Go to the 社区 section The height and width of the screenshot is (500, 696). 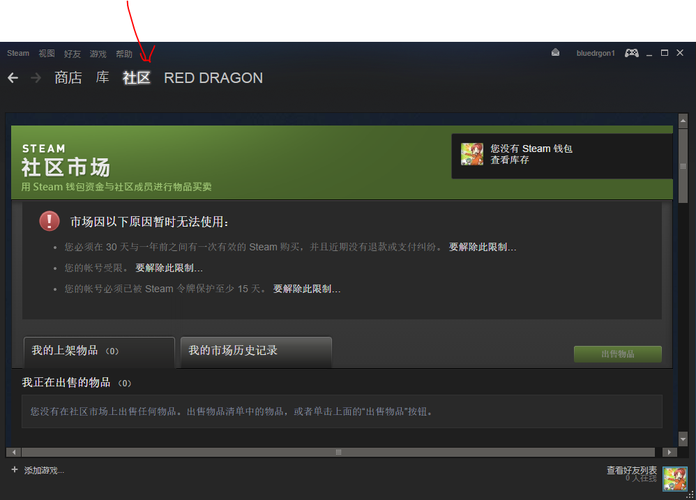point(136,78)
